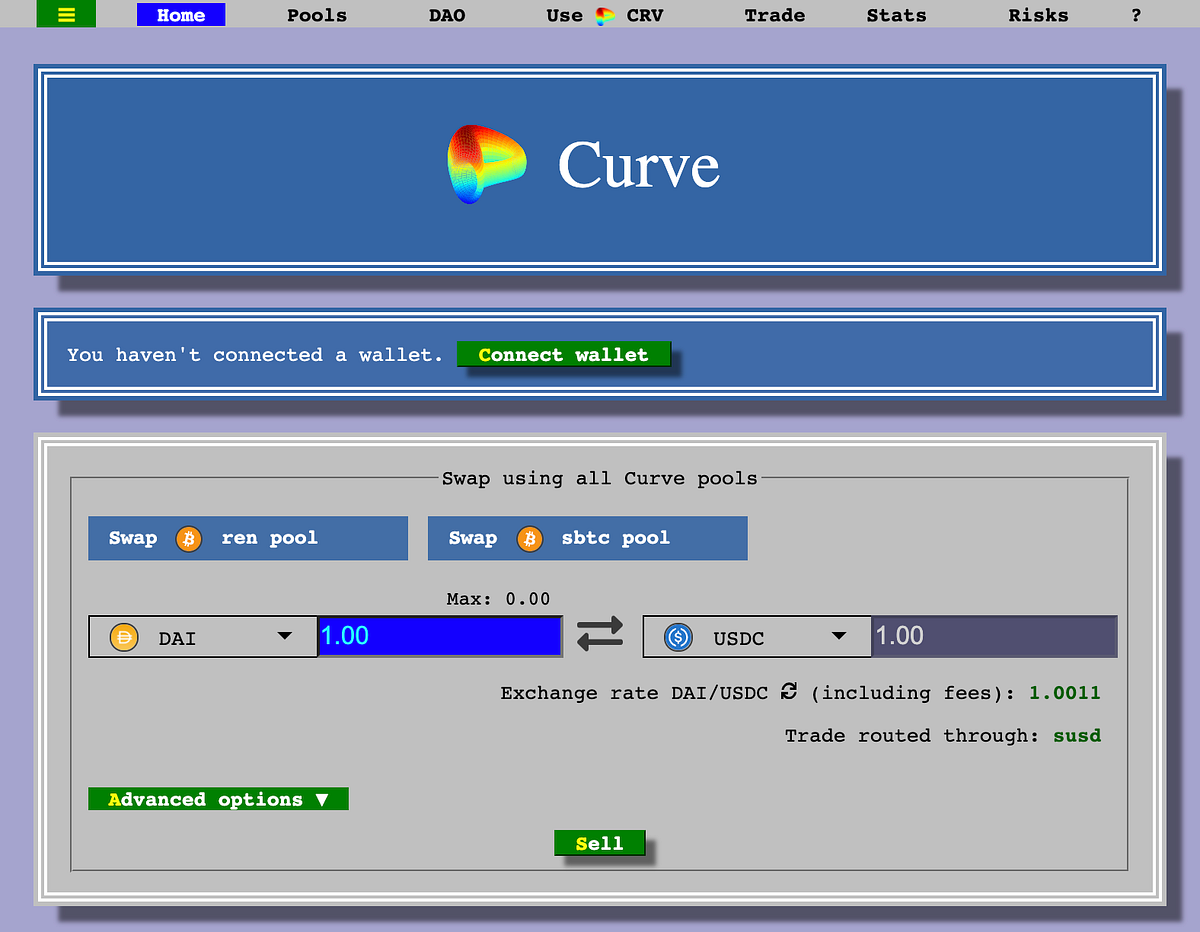The width and height of the screenshot is (1200, 932).
Task: Click the Bitcoin icon on sbtc pool button
Action: pos(530,538)
